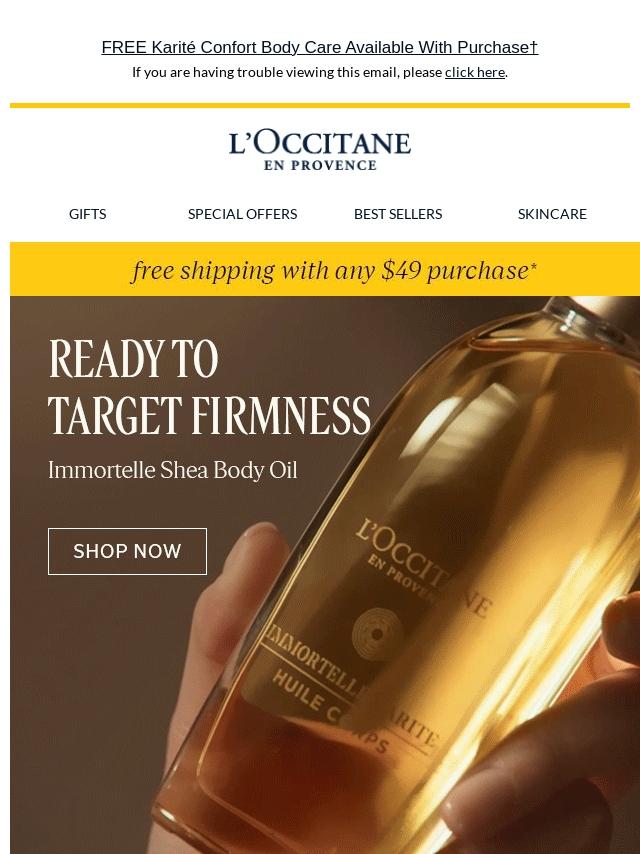Open the FREE Karité Confort Body Care link
This screenshot has height=854, width=640.
click(320, 47)
